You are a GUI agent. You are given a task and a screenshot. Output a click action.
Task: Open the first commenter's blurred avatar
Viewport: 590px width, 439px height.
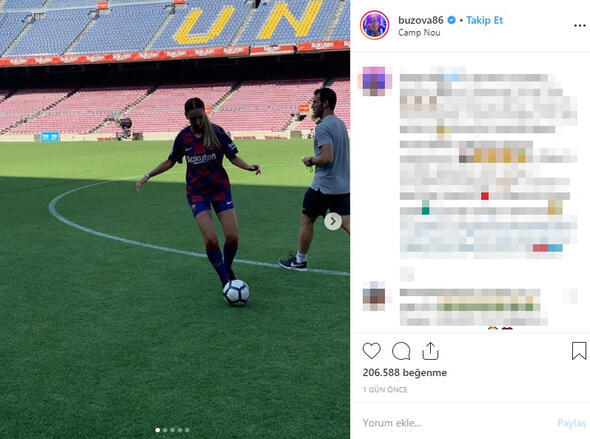point(374,81)
